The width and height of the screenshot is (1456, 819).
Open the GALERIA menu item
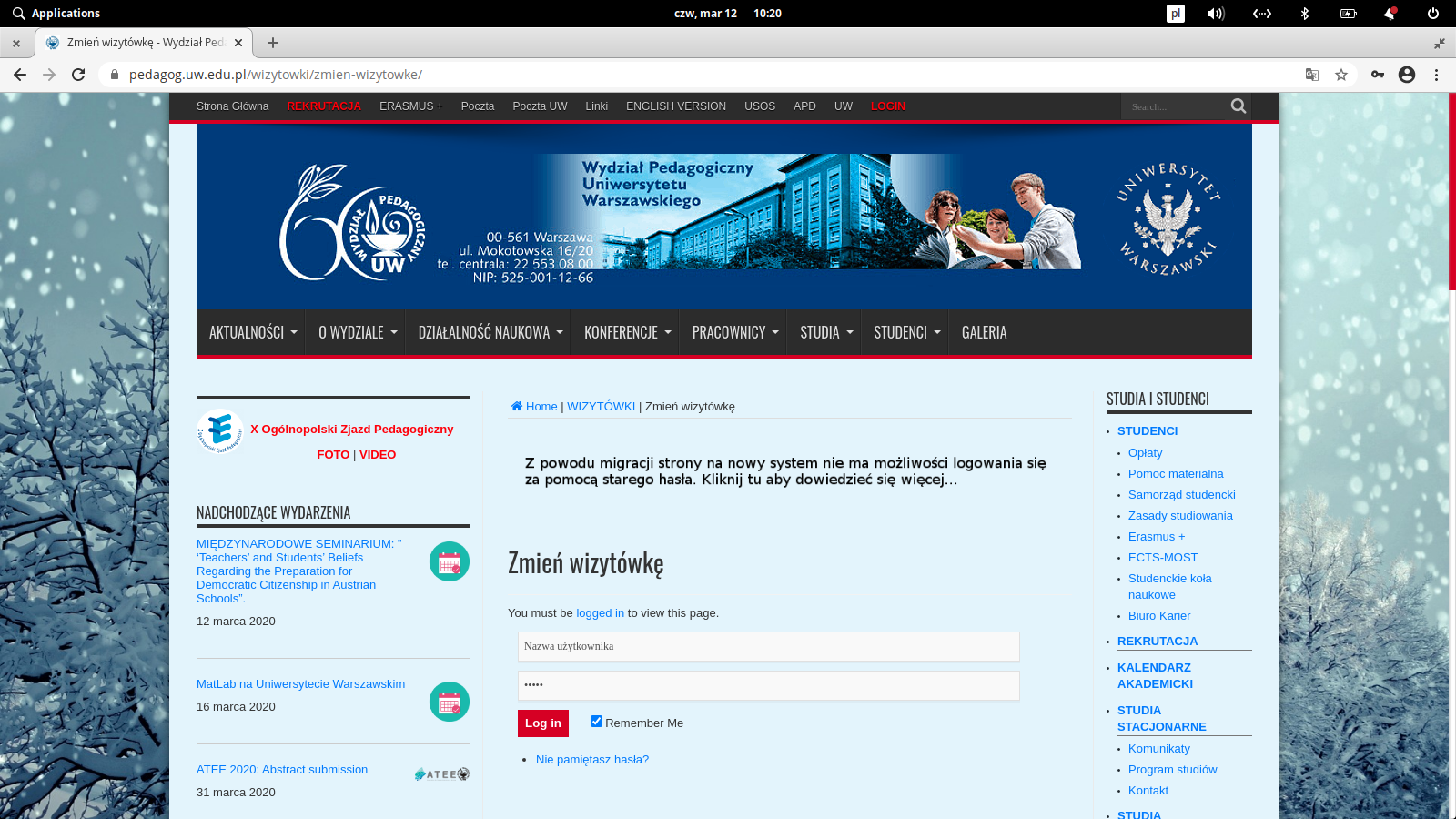(985, 332)
